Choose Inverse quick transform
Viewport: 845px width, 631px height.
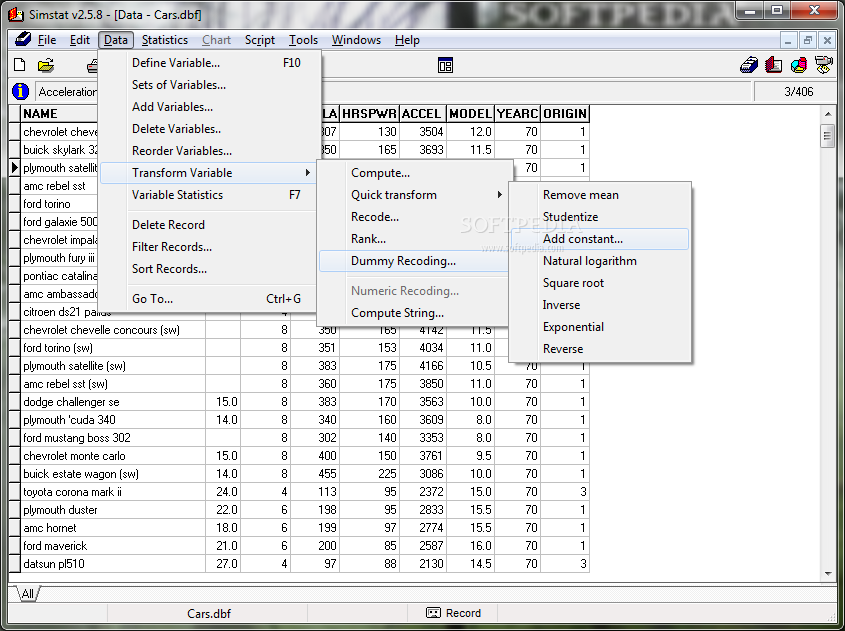point(600,306)
